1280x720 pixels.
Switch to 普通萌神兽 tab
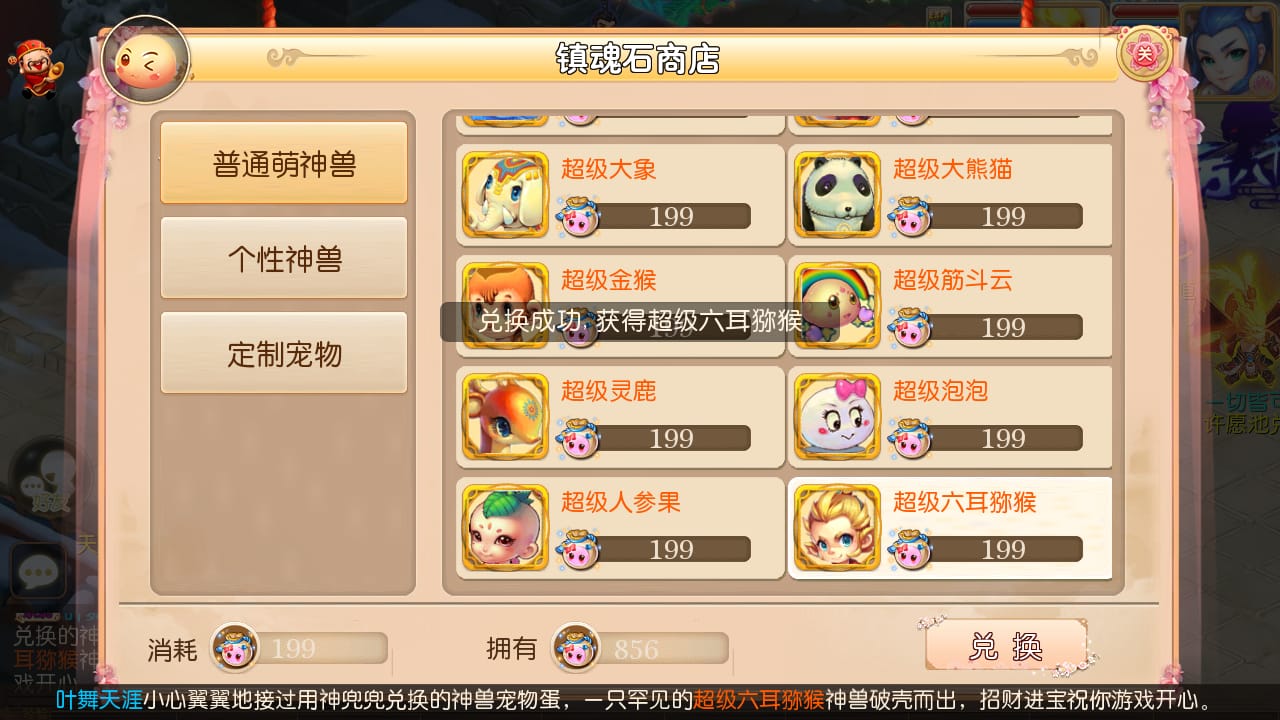pos(284,163)
